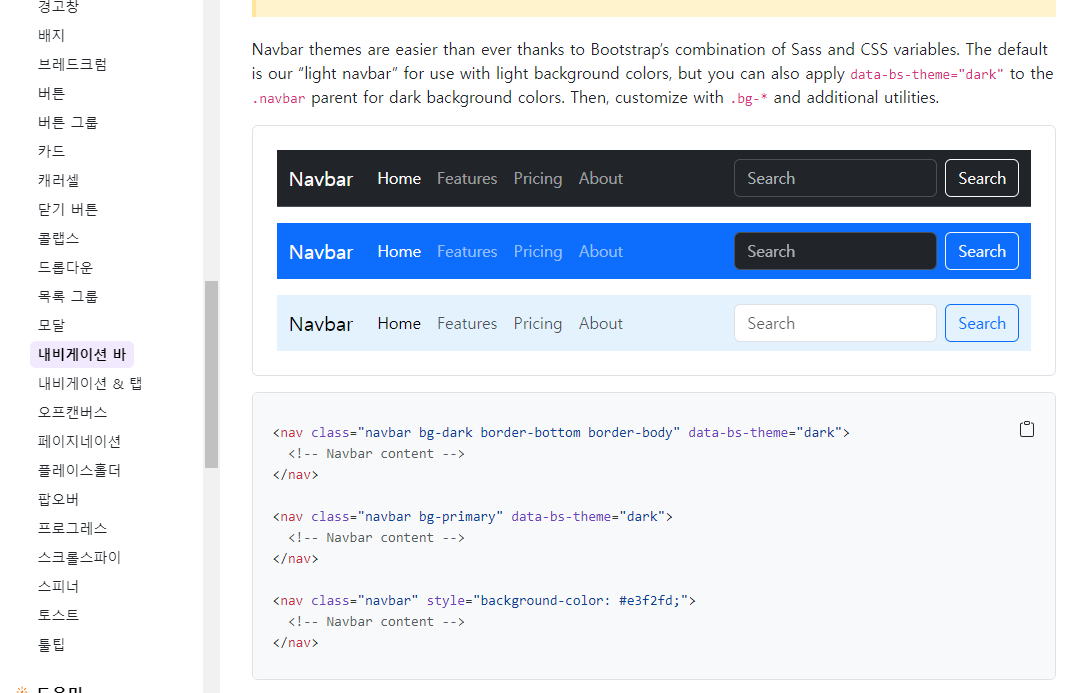Open 버튼 그룹 sidebar link
Screen dimensions: 1072x693
(68, 122)
